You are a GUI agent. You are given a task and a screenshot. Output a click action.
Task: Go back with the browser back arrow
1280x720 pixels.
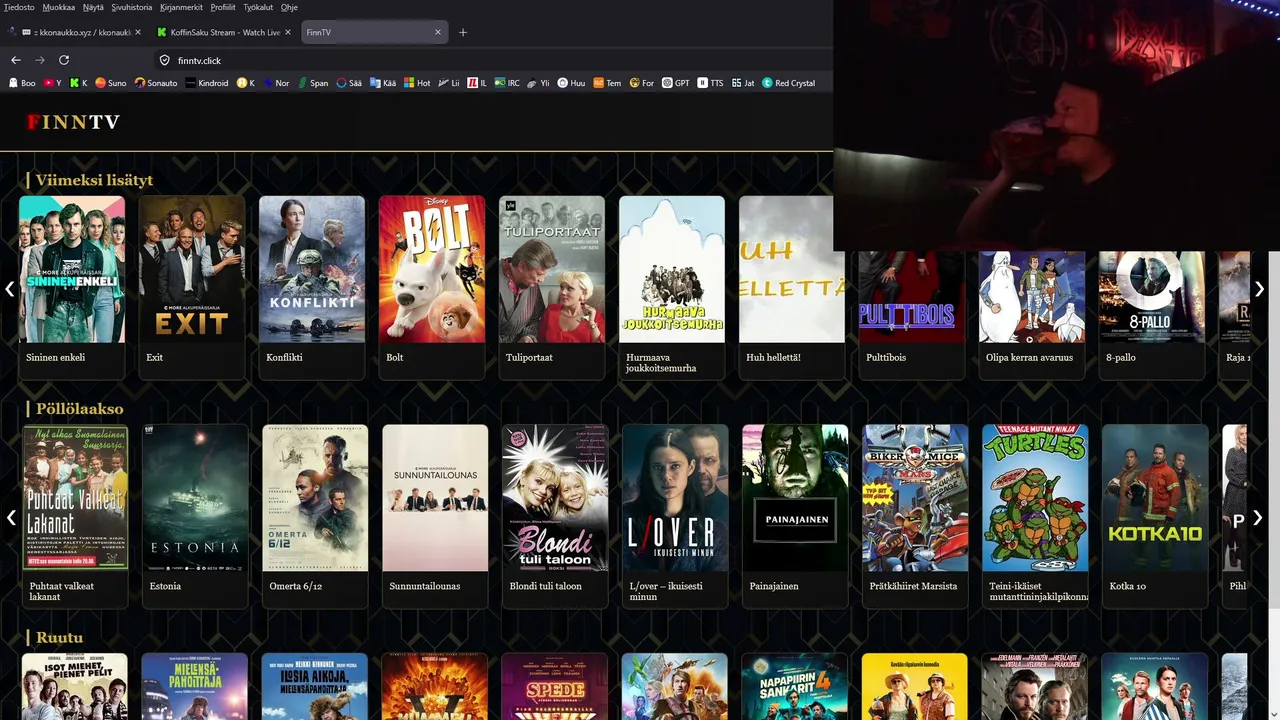[x=16, y=60]
